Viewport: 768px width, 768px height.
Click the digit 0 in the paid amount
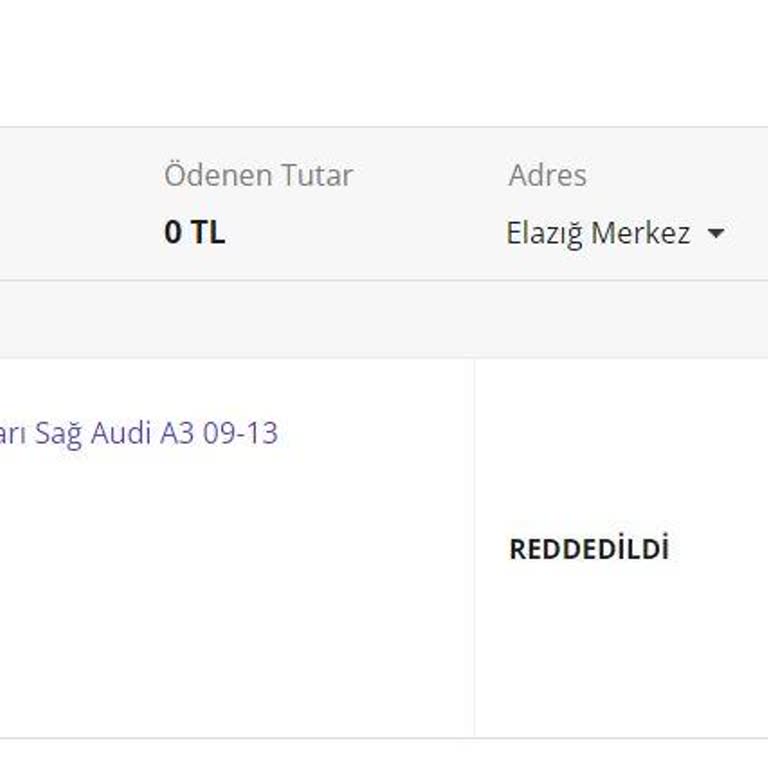(x=173, y=233)
